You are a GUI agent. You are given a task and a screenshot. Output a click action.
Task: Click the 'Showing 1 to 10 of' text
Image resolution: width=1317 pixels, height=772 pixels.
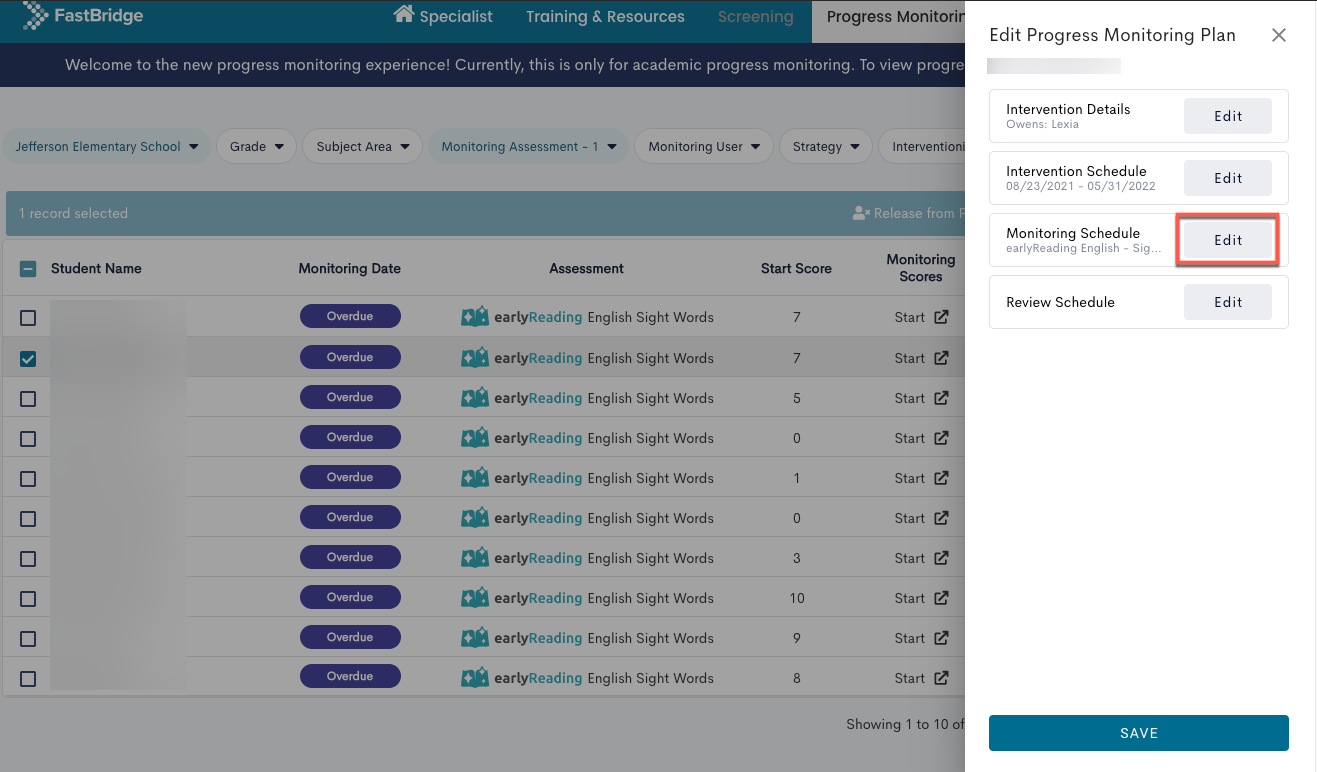(x=905, y=724)
